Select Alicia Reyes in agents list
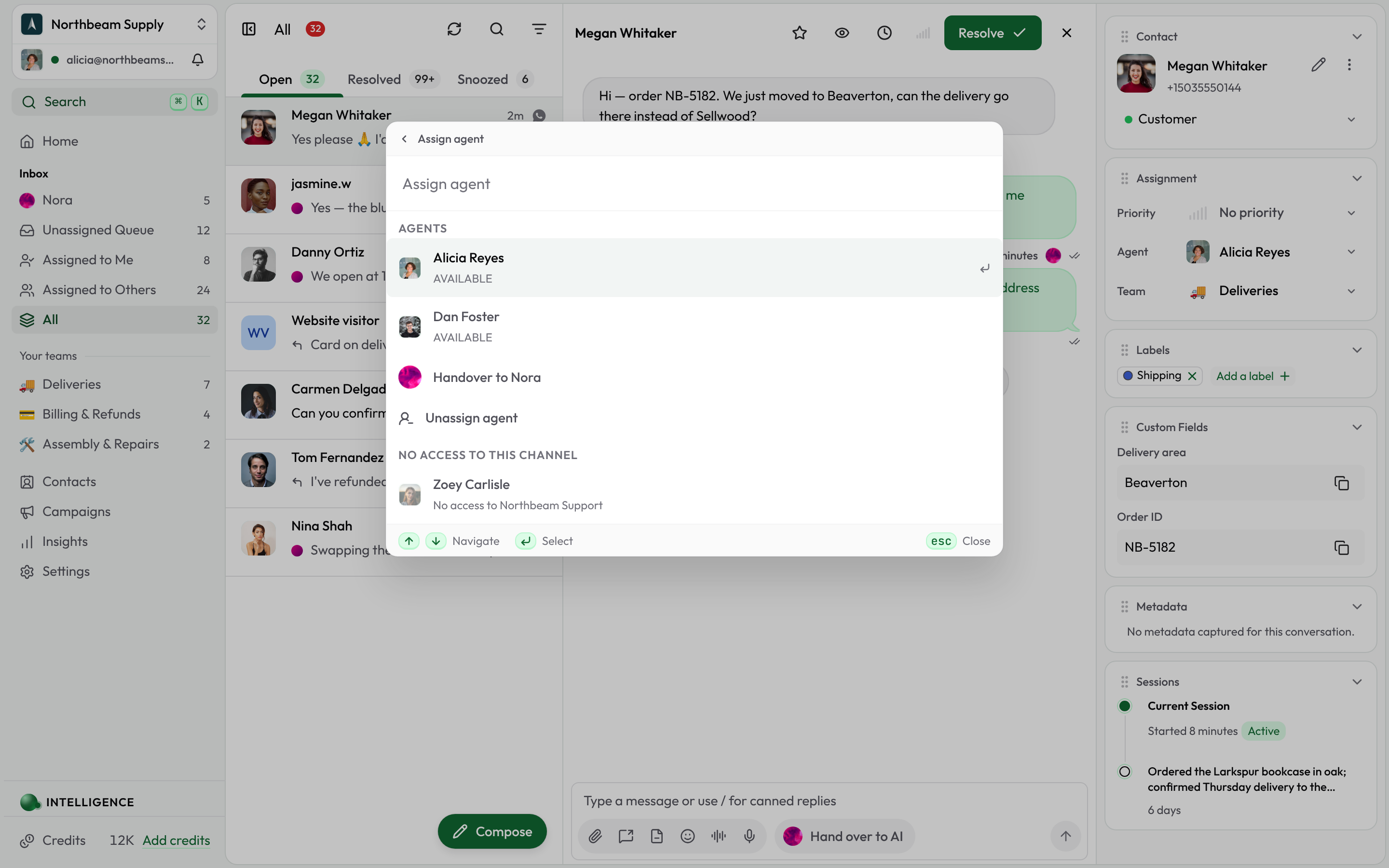This screenshot has height=868, width=1389. 694,268
